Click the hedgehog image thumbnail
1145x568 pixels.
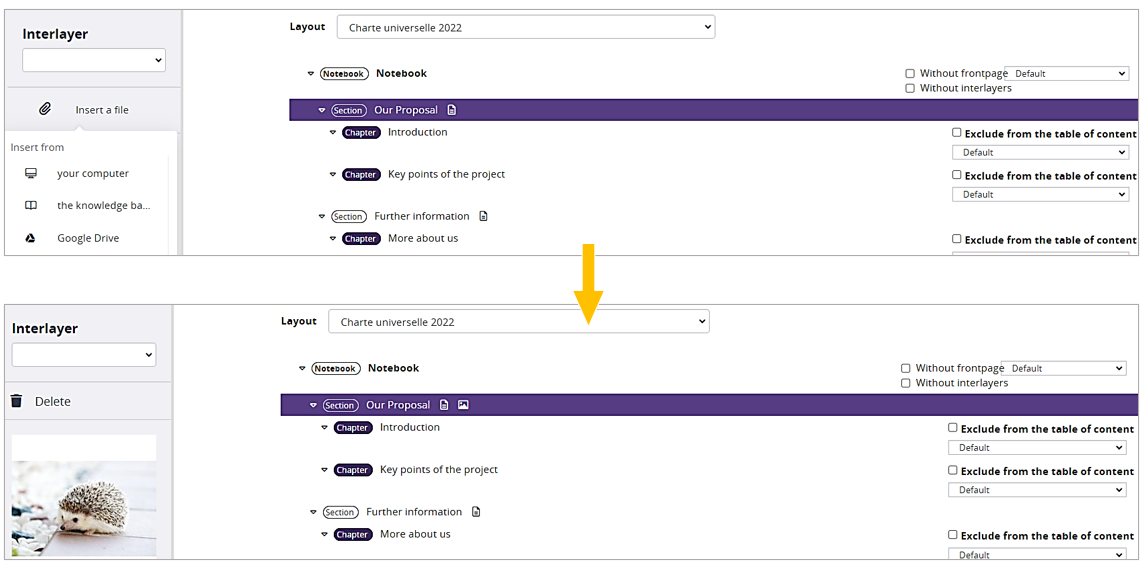click(x=84, y=496)
